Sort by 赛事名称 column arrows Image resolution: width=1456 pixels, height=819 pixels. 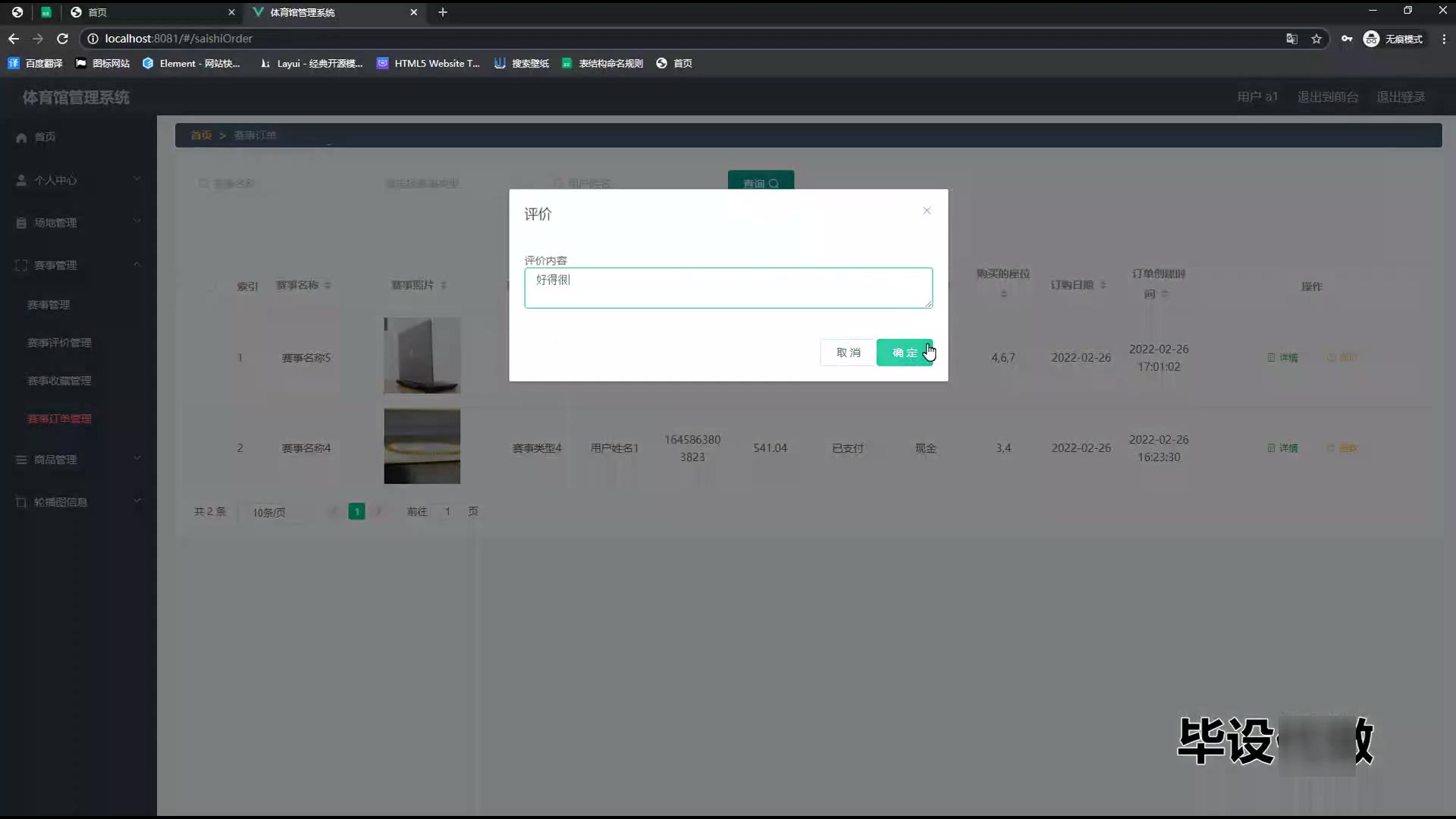328,285
